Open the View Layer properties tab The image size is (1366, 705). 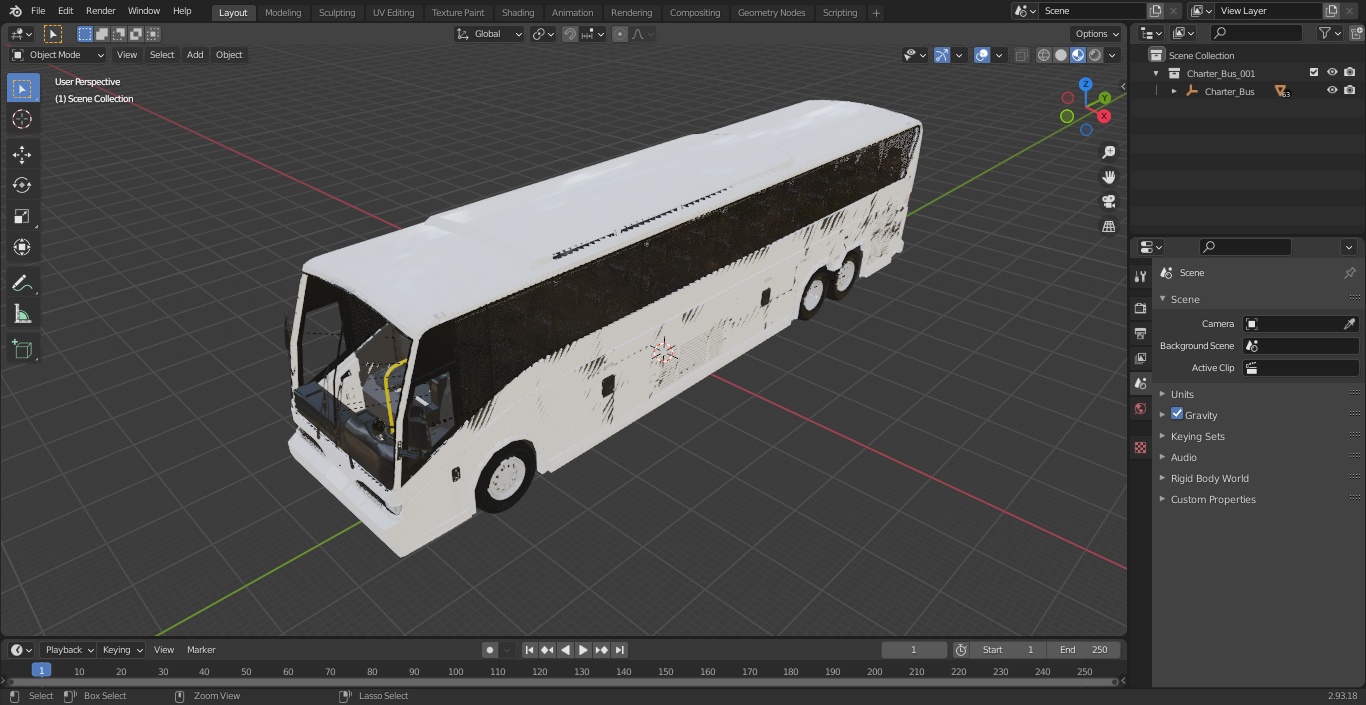[1140, 358]
